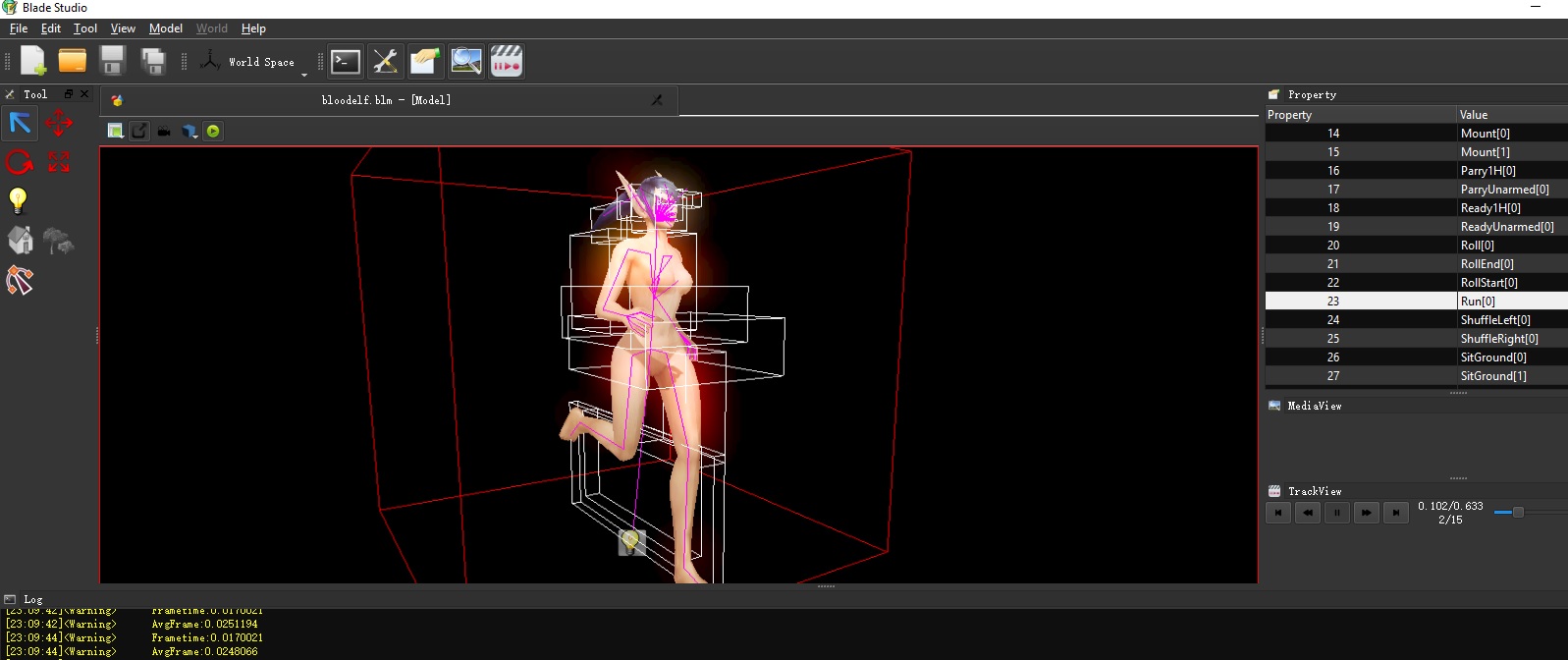The height and width of the screenshot is (660, 1568).
Task: Open the Tool menu
Action: tap(85, 28)
